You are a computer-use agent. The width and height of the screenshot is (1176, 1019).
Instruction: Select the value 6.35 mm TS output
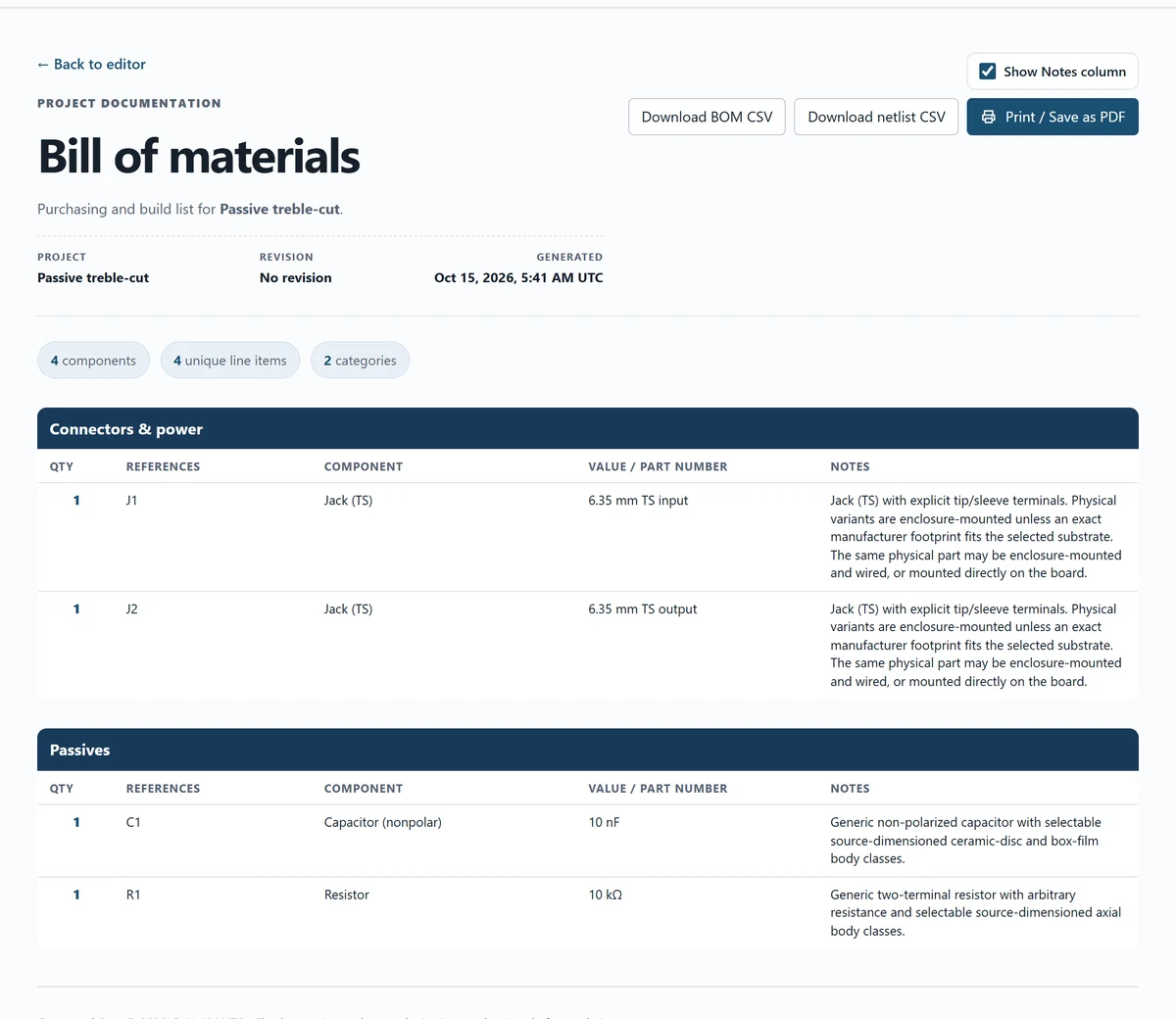[643, 609]
